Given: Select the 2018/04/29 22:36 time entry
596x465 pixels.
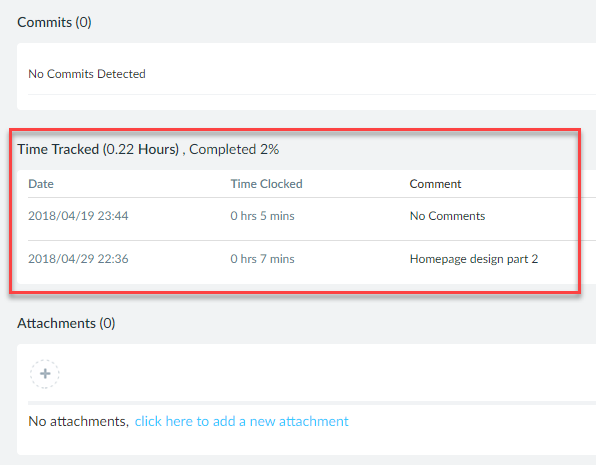Looking at the screenshot, I should point(78,259).
